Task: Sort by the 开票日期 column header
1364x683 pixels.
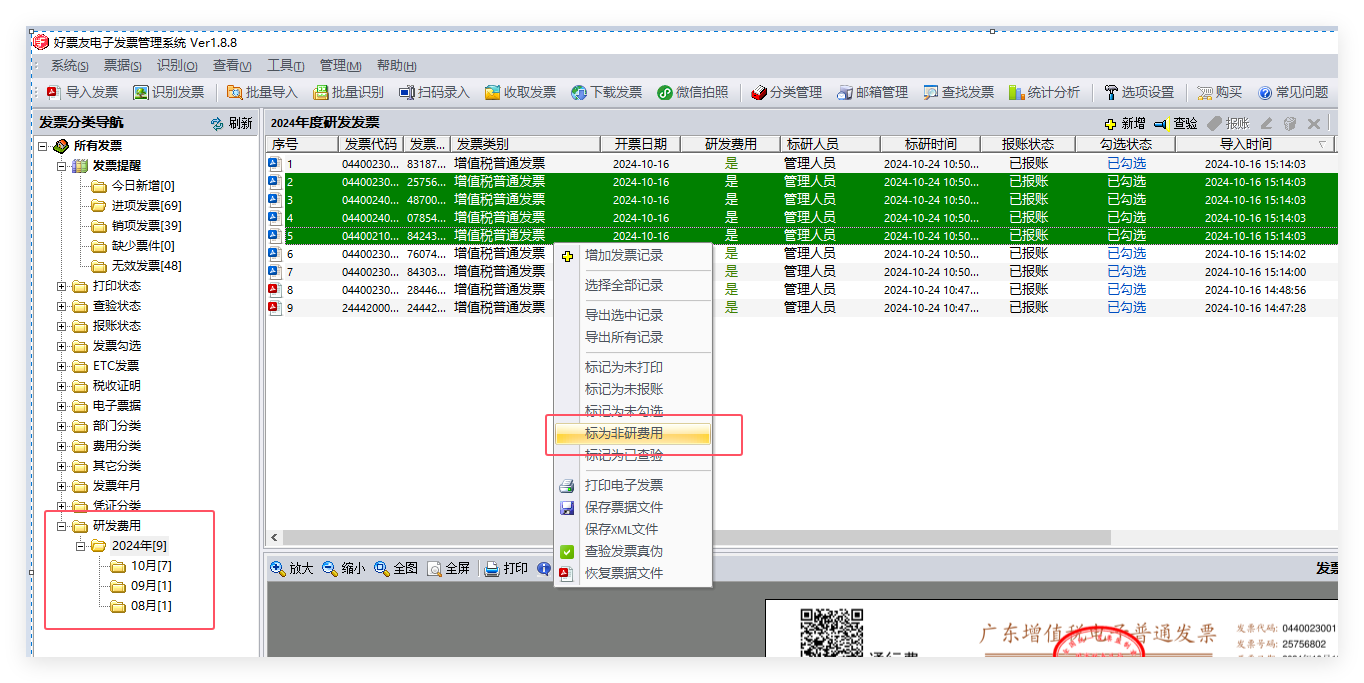Action: 641,144
